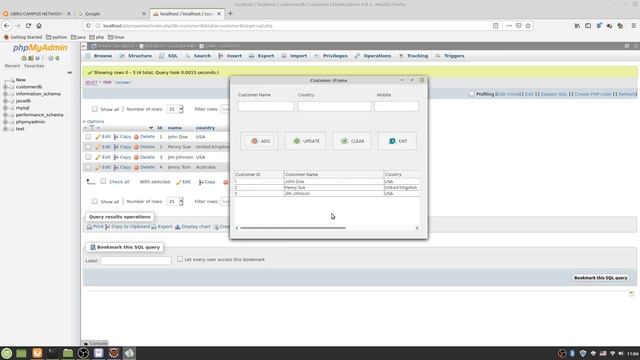Click UPDATE button in Customer JFrame
Image resolution: width=640 pixels, height=360 pixels.
click(x=306, y=141)
